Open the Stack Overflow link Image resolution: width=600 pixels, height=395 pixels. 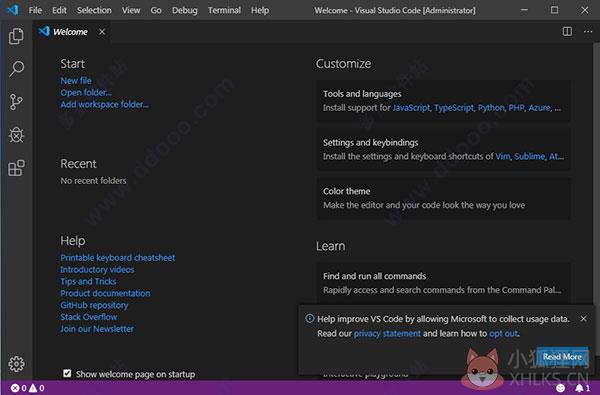tap(89, 317)
